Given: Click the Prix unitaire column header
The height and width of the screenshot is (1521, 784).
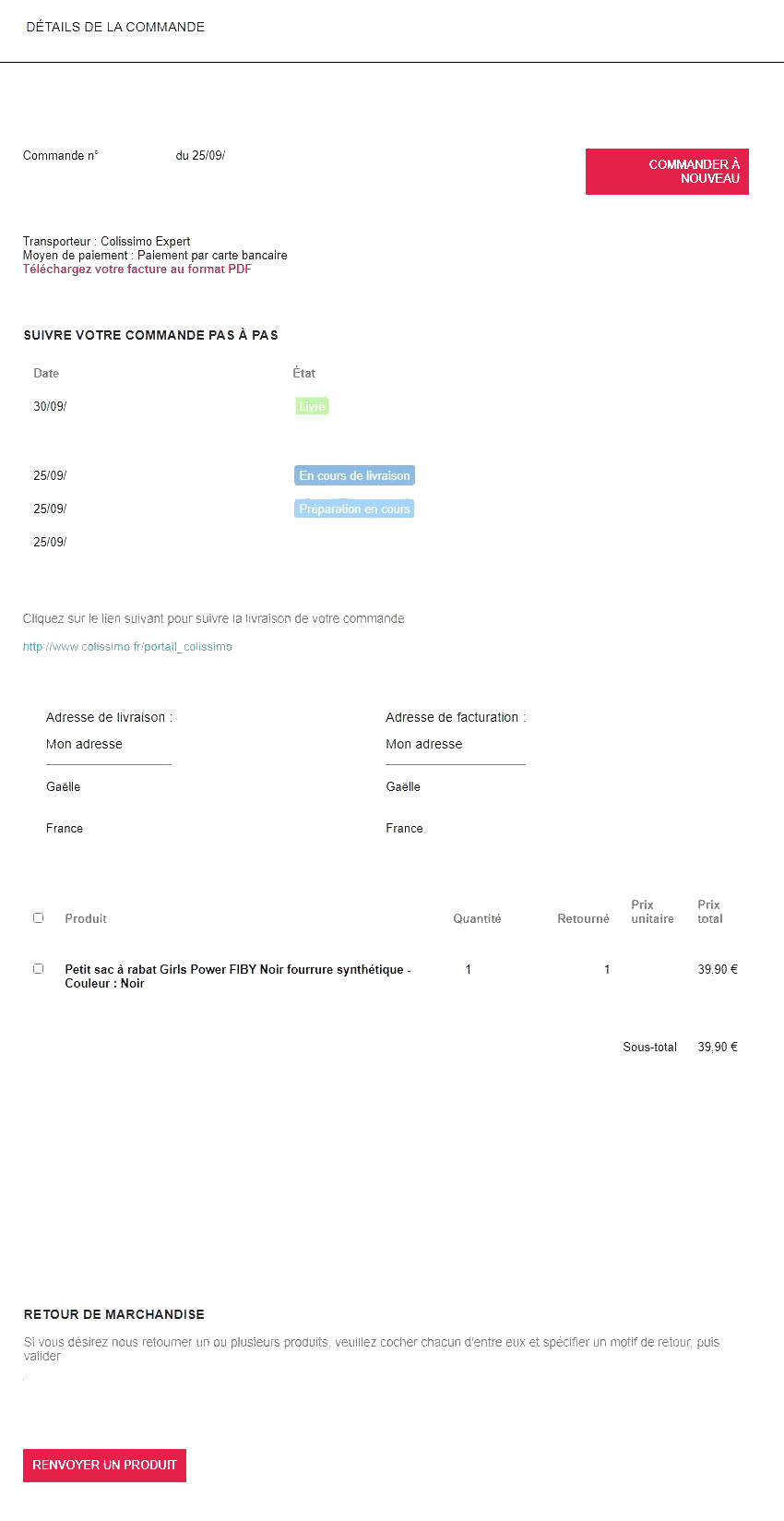Looking at the screenshot, I should coord(652,912).
